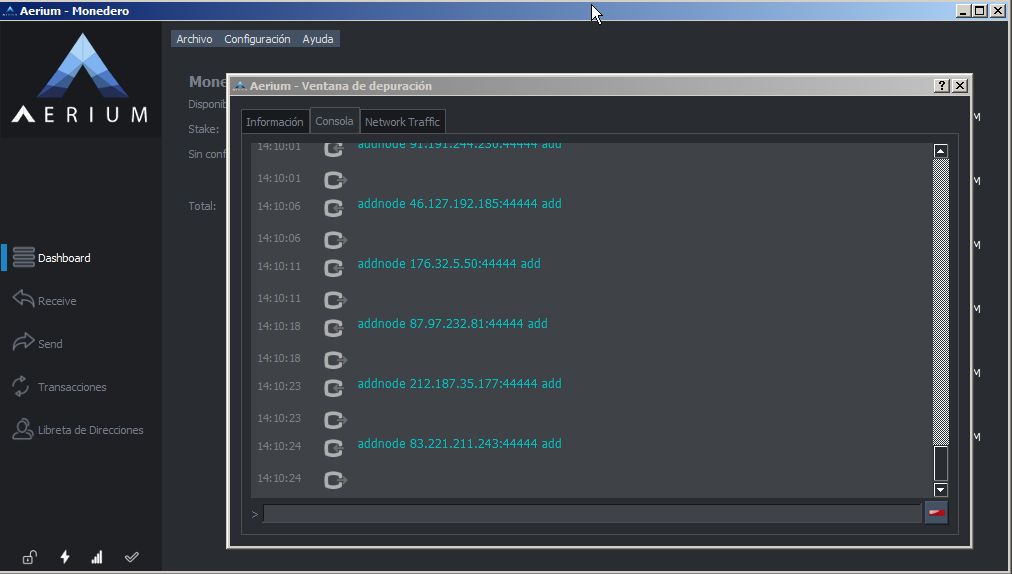Click the Total label on the dashboard
This screenshot has width=1012, height=574.
point(202,206)
